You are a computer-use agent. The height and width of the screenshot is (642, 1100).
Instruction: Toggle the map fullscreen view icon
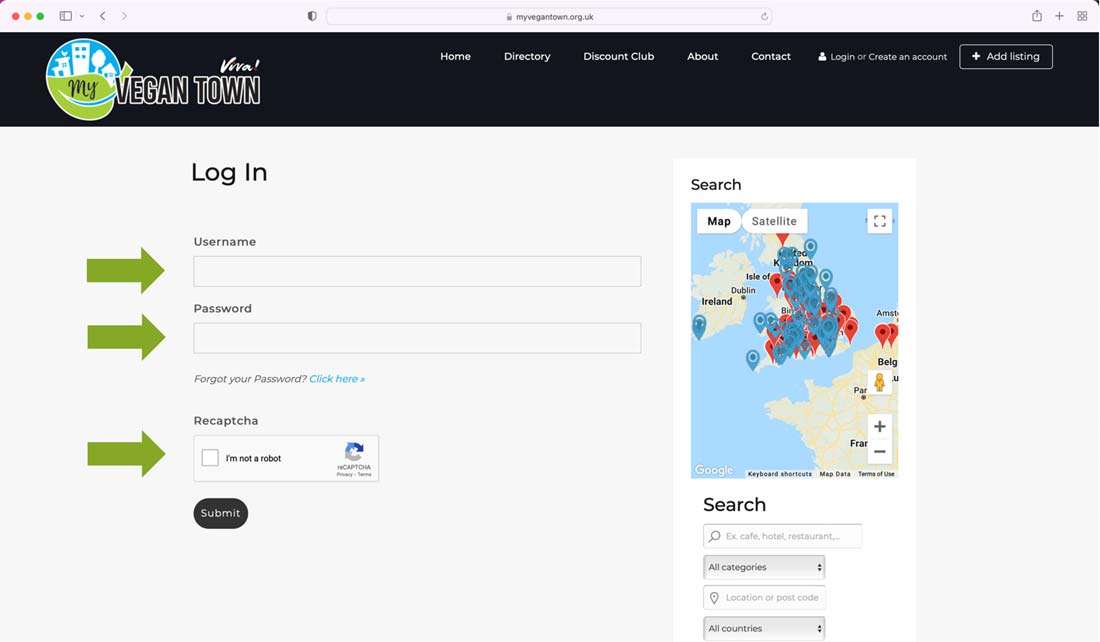click(879, 222)
